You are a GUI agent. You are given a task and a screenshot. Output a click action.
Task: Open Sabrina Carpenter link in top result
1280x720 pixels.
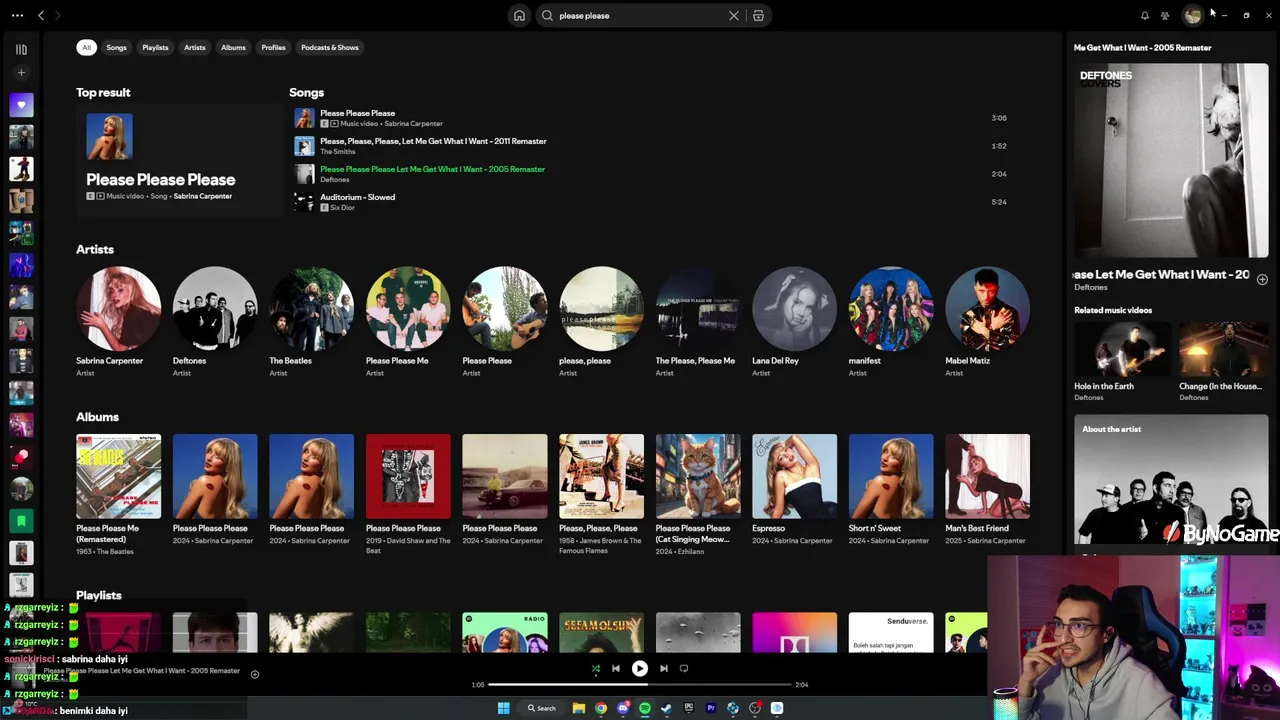pos(203,197)
